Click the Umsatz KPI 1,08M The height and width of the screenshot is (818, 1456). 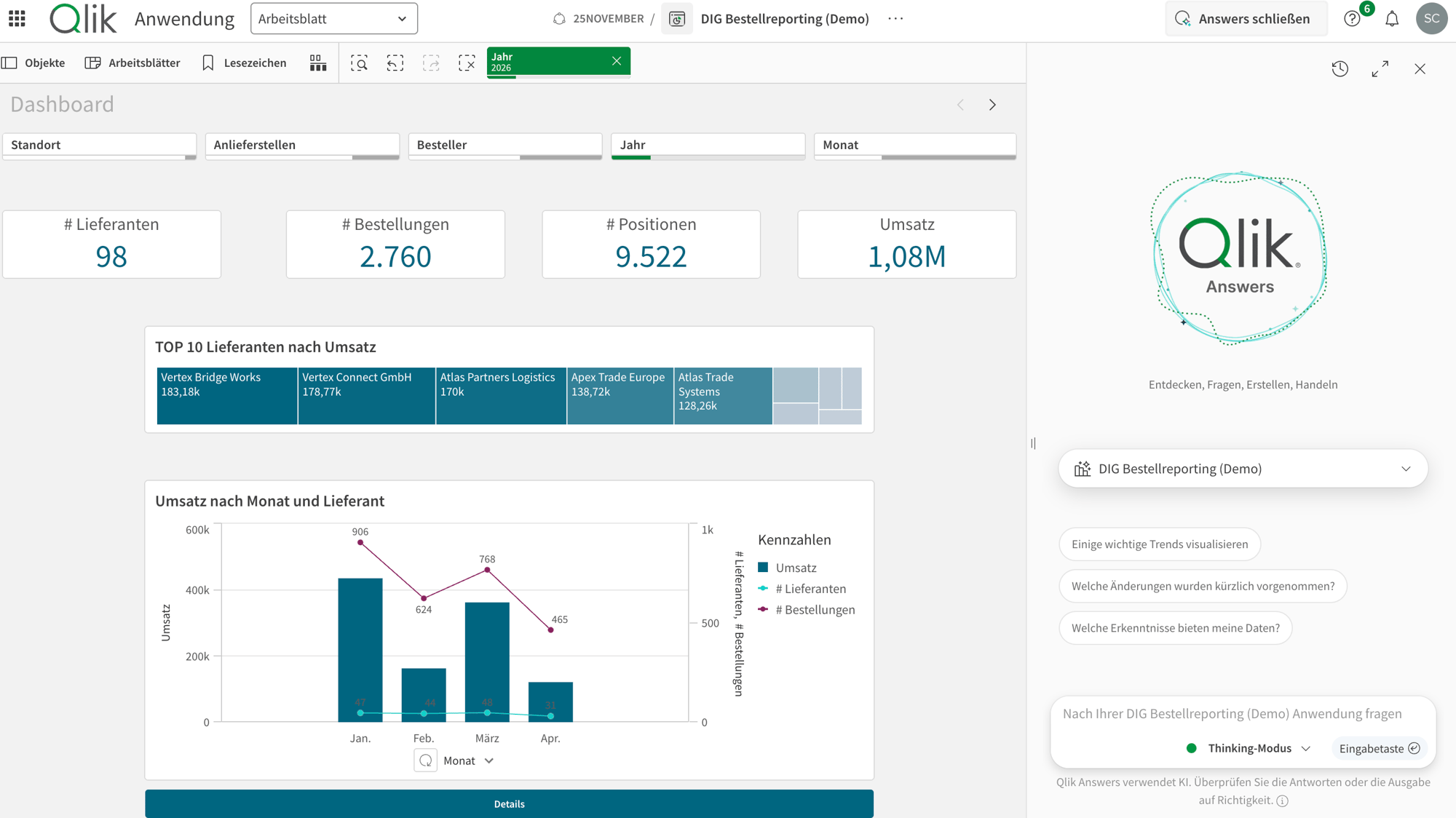(906, 256)
